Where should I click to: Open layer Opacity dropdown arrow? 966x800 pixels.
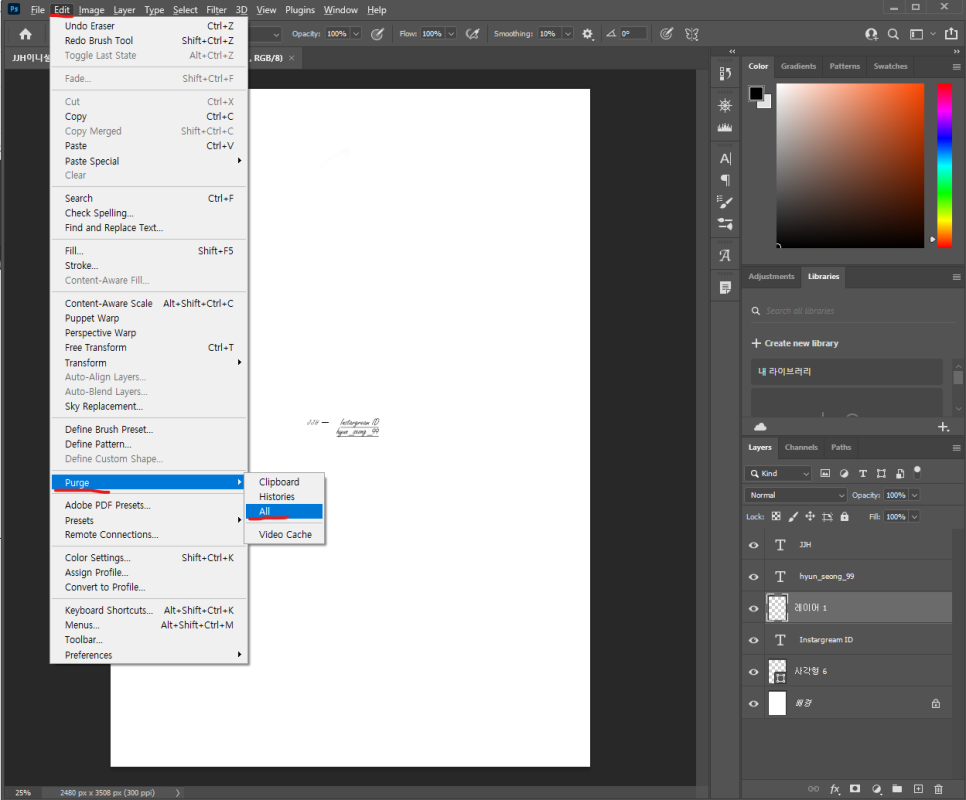coord(915,495)
